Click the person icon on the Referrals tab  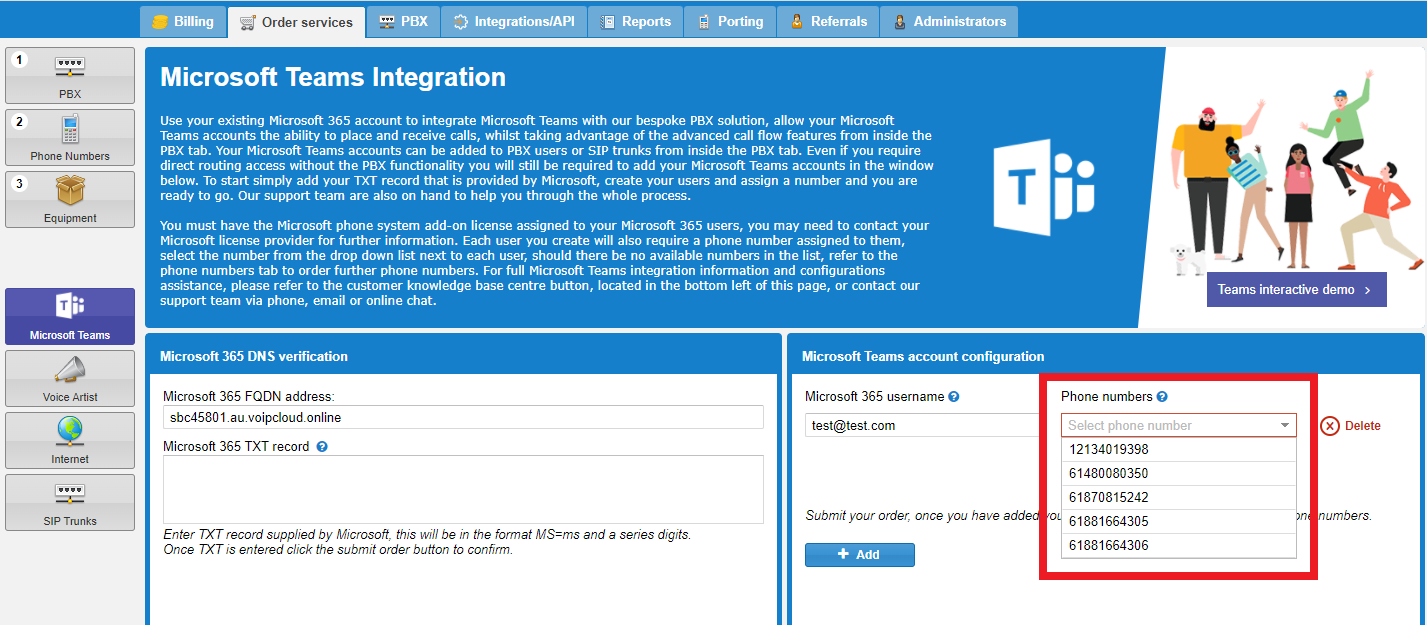tap(796, 21)
